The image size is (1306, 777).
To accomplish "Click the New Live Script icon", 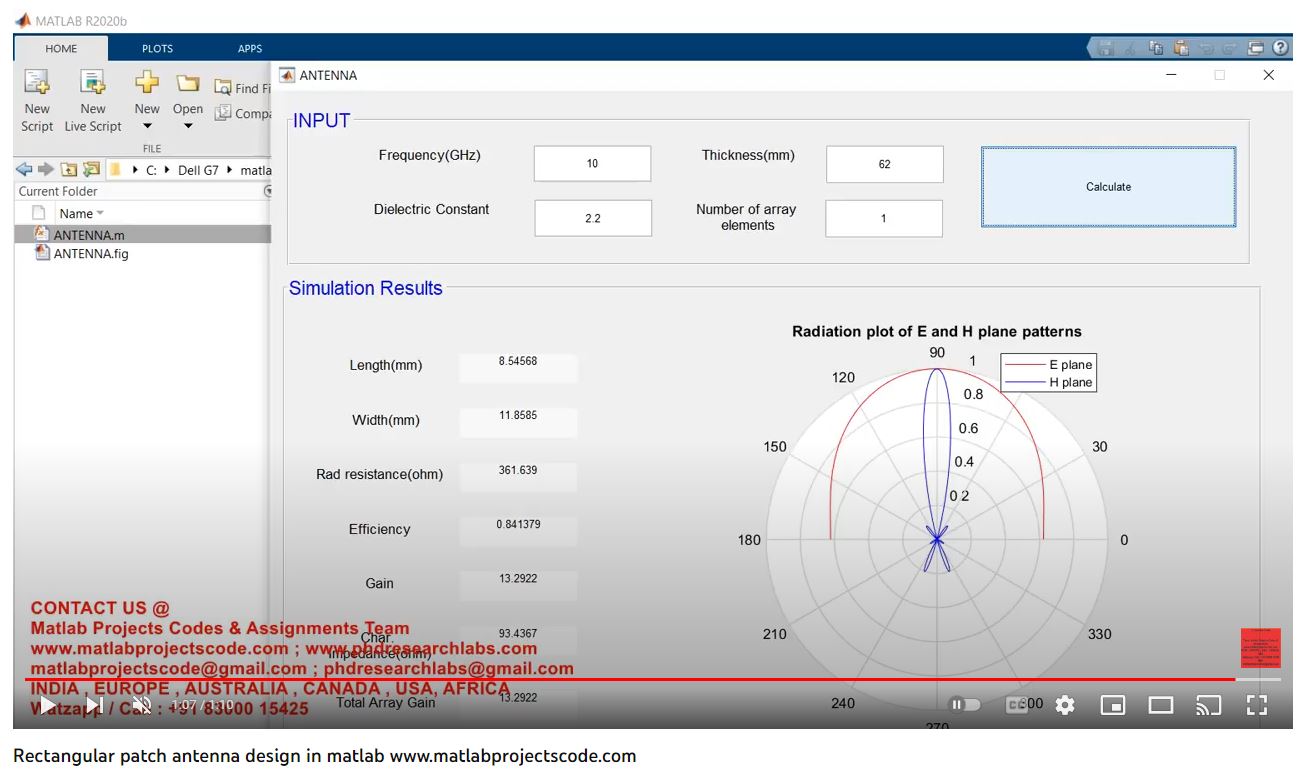I will [93, 83].
